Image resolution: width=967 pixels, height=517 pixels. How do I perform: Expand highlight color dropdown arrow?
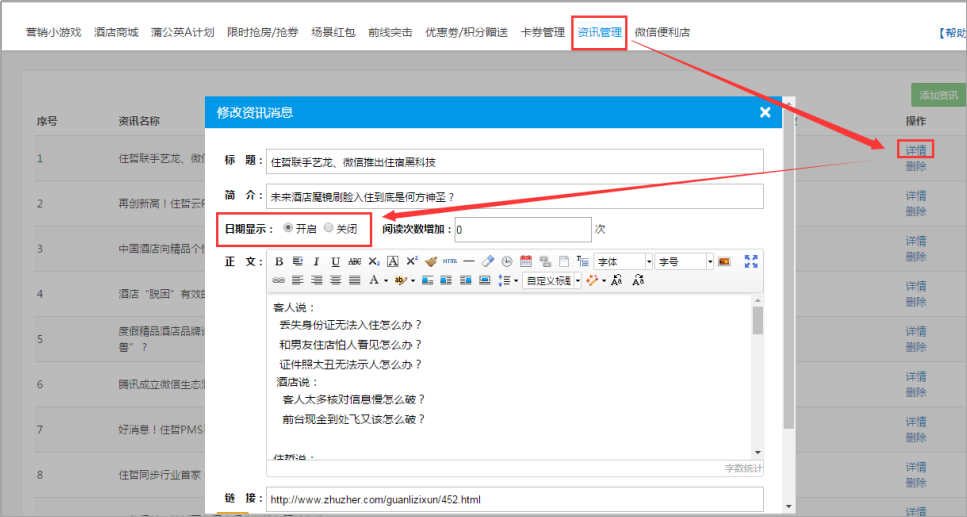pyautogui.click(x=413, y=281)
